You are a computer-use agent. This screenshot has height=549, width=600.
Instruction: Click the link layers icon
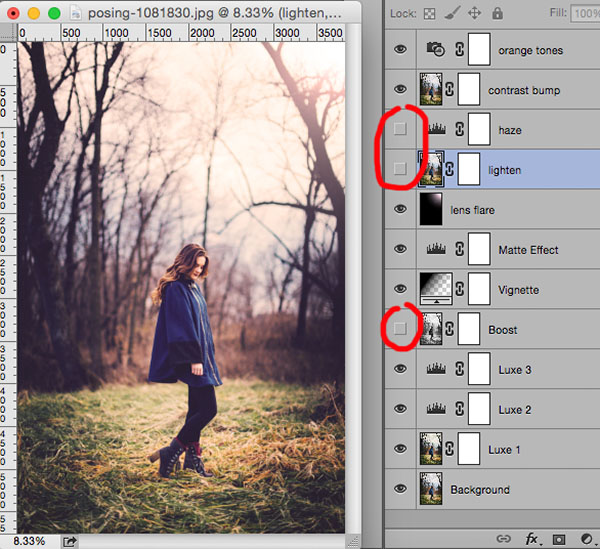click(504, 539)
